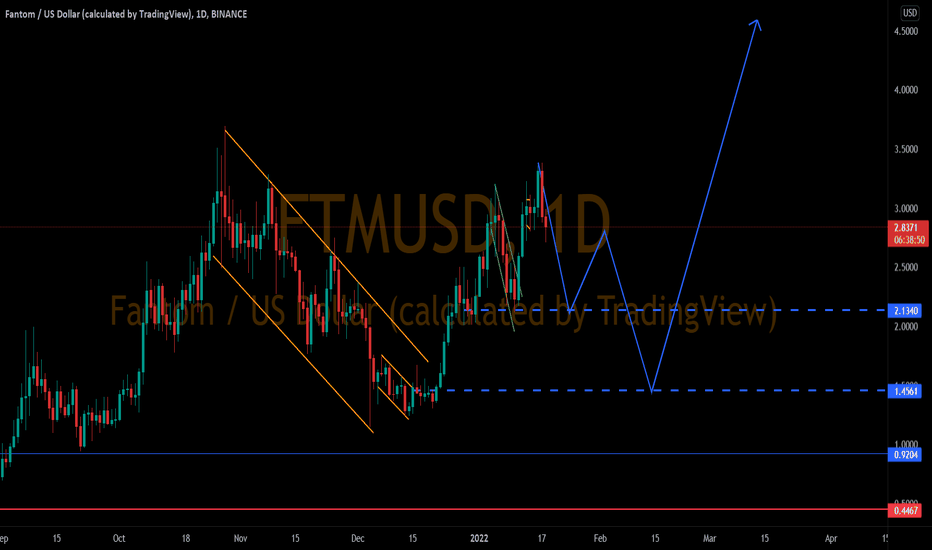
Task: Click the Nov date label
Action: pos(240,539)
